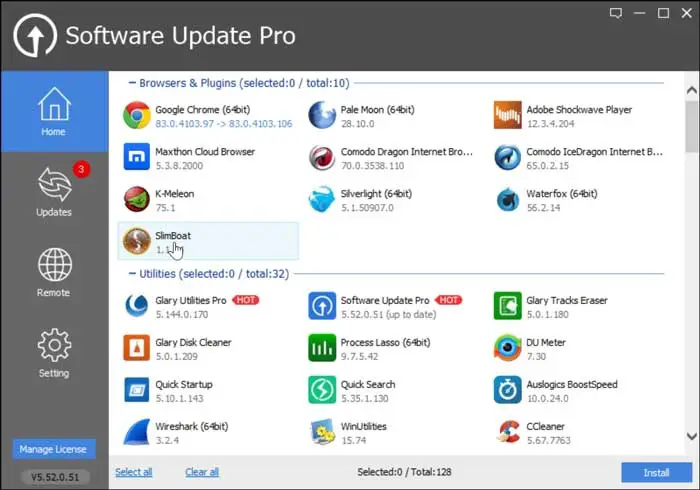Click the Comodo Dragon browser icon
The image size is (700, 490).
tap(322, 158)
